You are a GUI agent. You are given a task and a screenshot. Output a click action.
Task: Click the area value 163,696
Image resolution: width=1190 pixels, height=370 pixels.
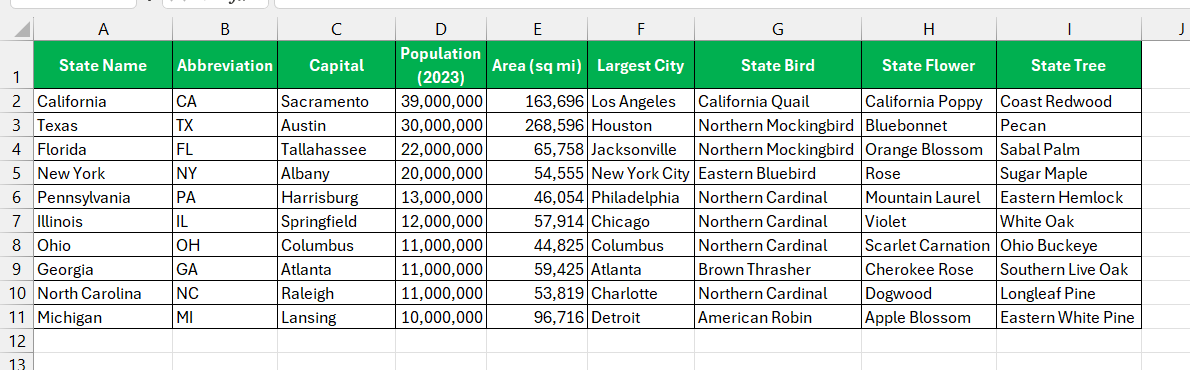tap(537, 101)
